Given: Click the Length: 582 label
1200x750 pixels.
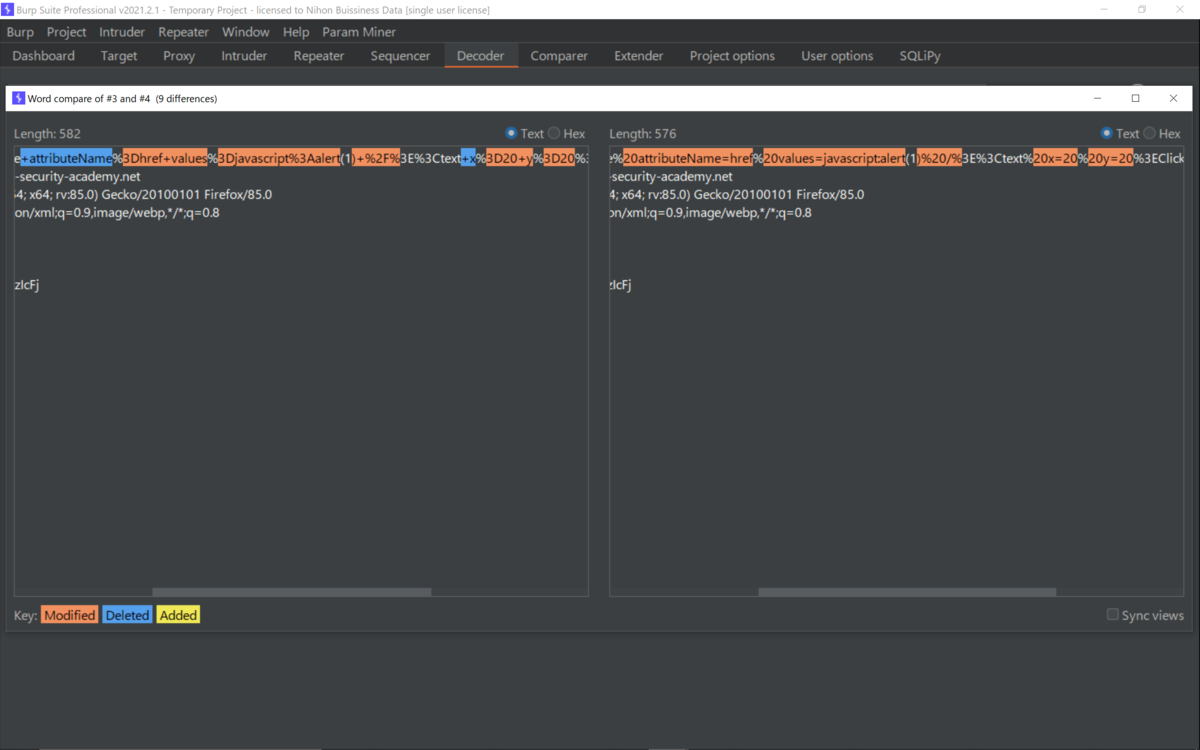Looking at the screenshot, I should [47, 133].
